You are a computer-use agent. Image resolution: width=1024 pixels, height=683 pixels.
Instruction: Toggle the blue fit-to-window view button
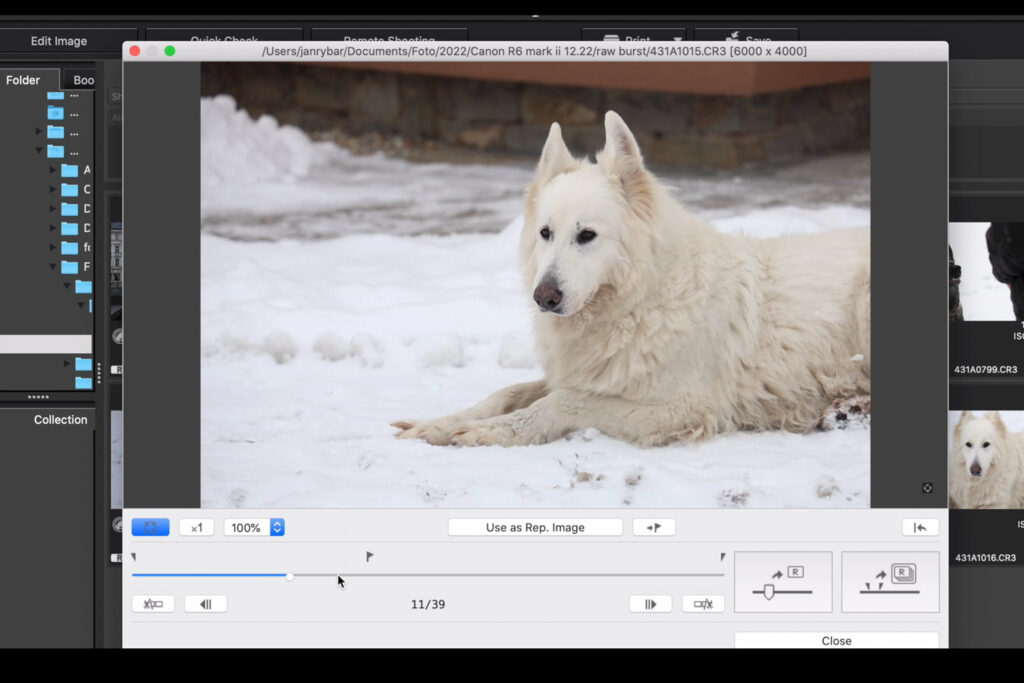tap(150, 527)
